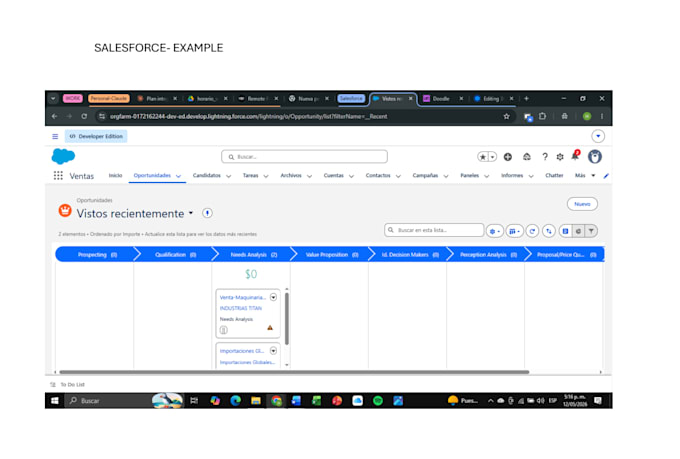Viewport: 680px width, 459px height.
Task: Open the Chrome extensions puzzle icon
Action: [x=543, y=116]
